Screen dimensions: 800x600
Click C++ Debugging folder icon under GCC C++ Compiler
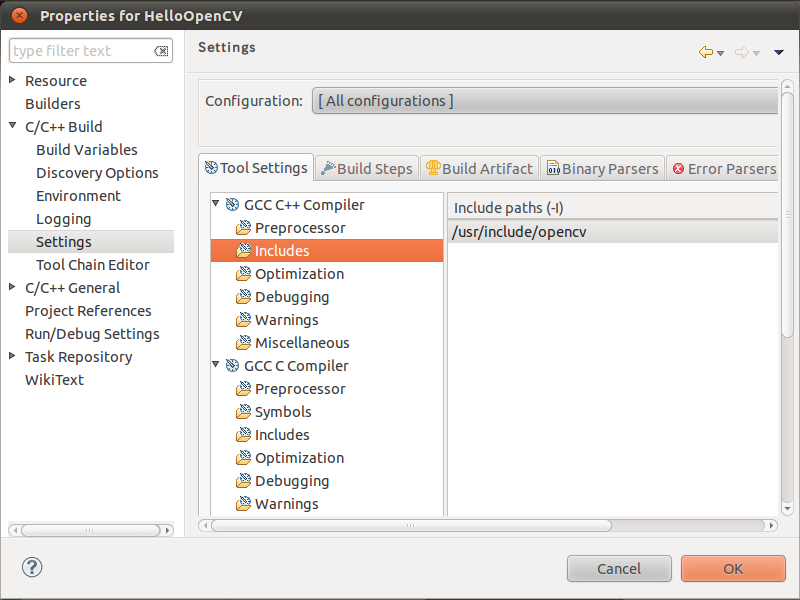243,296
